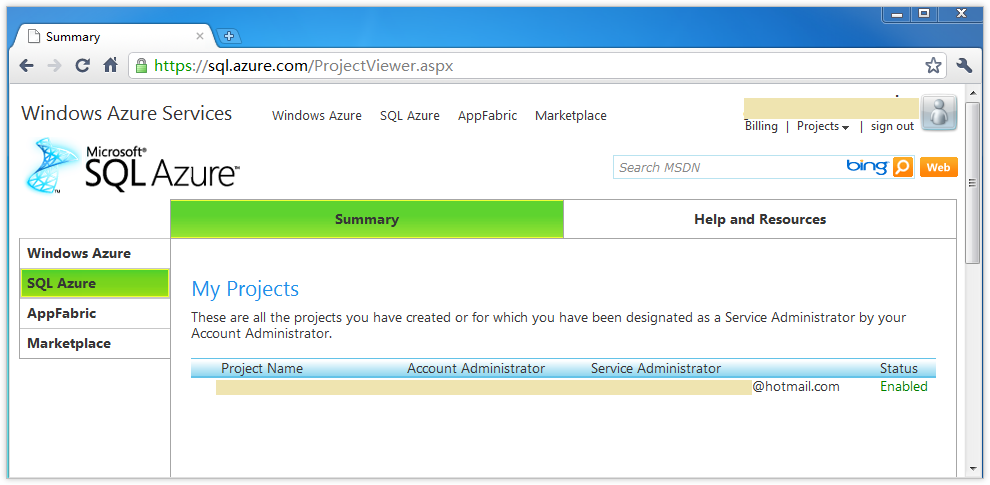990x485 pixels.
Task: Click the Bing search magnifier button
Action: coord(904,167)
